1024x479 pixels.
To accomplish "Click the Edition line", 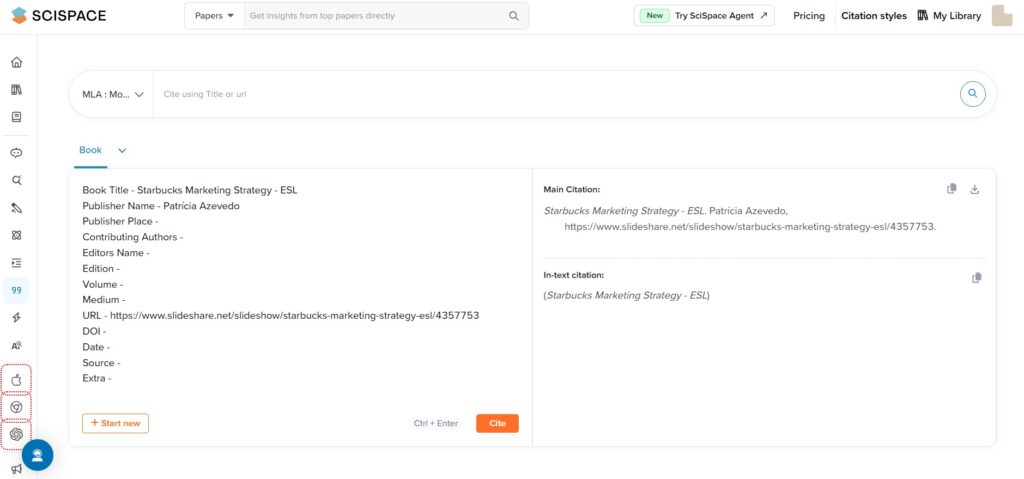I will click(x=101, y=269).
